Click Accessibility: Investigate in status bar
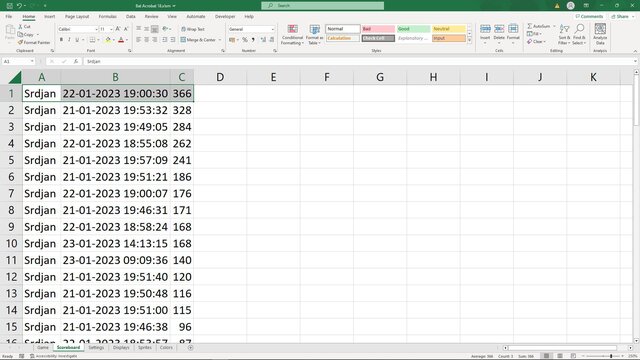 click(x=53, y=356)
